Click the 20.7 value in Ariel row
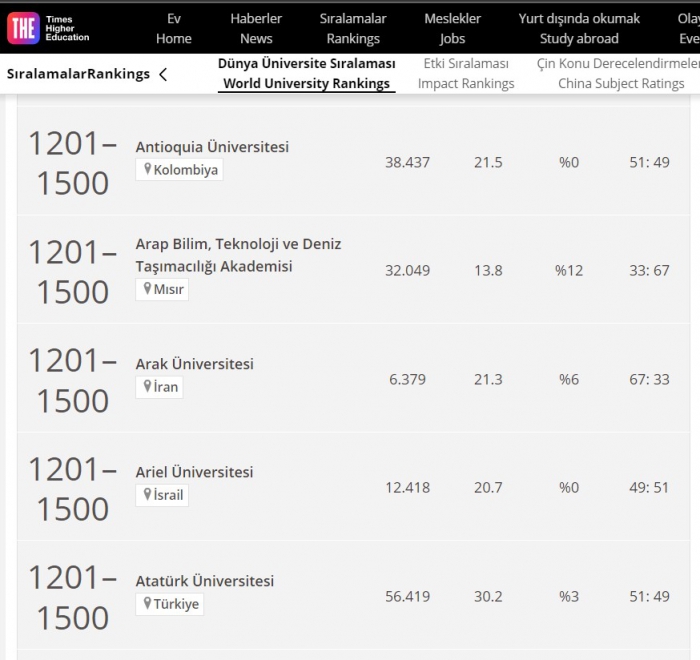 coord(488,487)
